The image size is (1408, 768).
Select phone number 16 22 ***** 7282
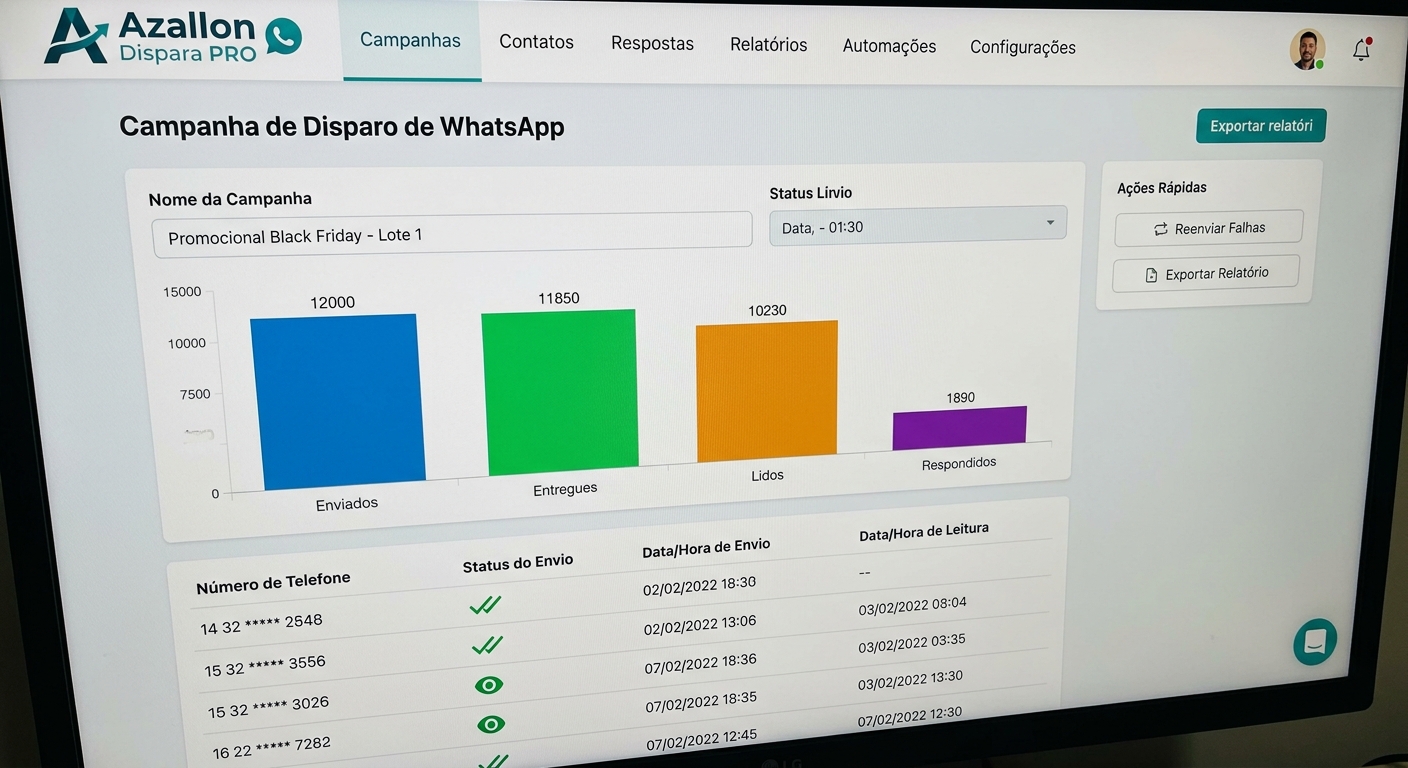[x=271, y=748]
